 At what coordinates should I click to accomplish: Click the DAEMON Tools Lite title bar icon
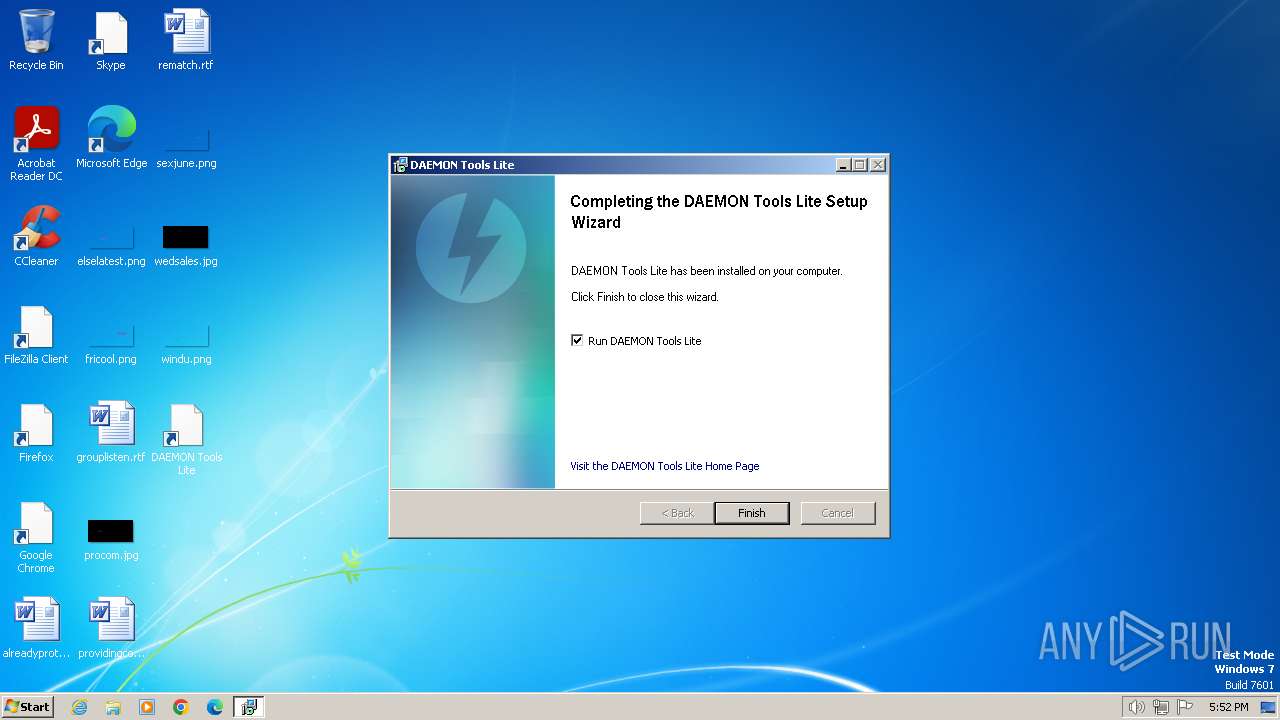pyautogui.click(x=400, y=165)
